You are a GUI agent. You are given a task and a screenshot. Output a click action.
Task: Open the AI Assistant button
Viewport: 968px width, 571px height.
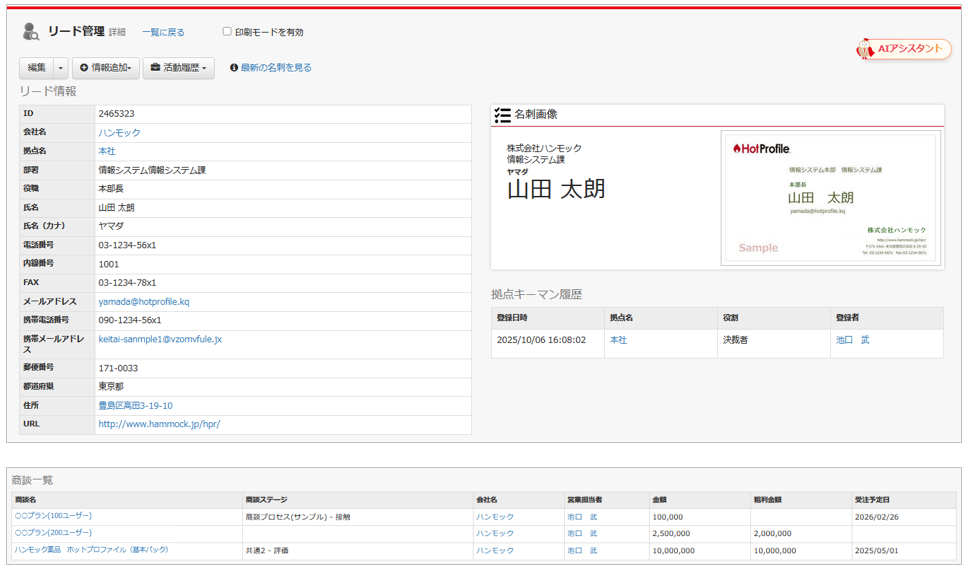tap(904, 49)
